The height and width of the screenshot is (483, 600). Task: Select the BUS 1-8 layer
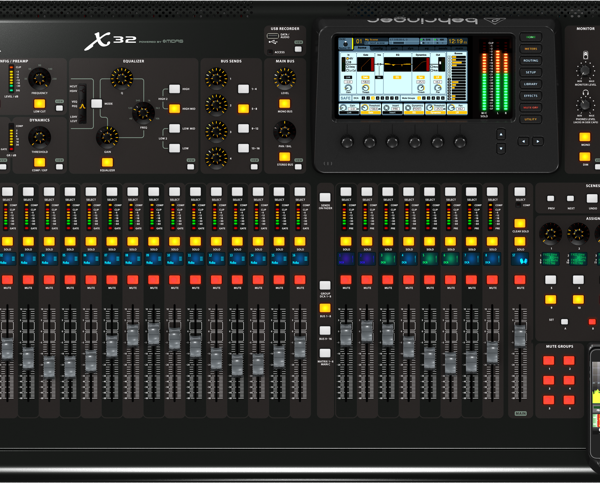[325, 308]
